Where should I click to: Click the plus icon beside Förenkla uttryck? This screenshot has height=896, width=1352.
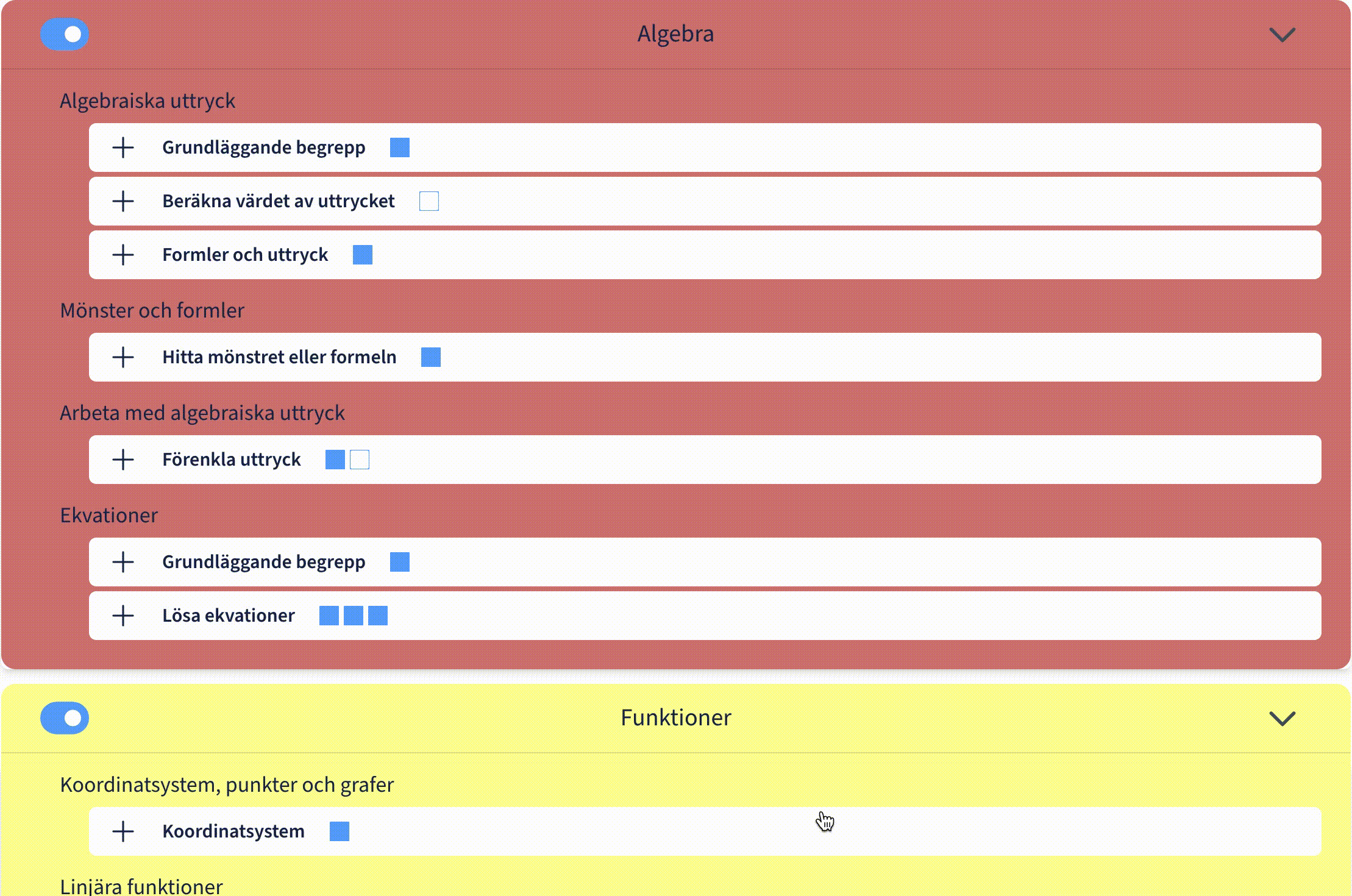tap(123, 460)
